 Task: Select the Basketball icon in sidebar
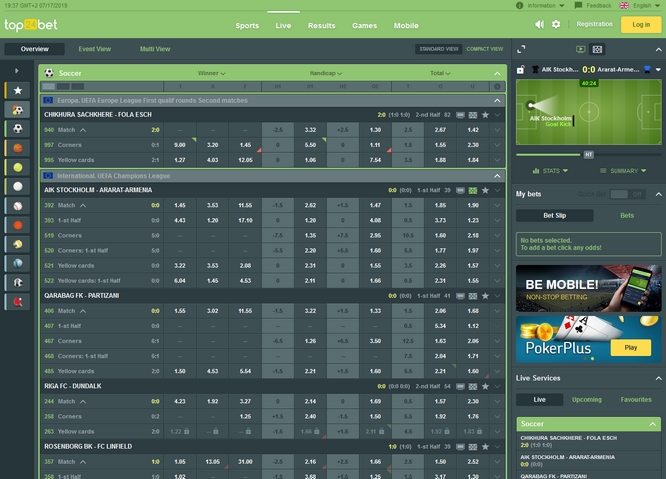[18, 148]
